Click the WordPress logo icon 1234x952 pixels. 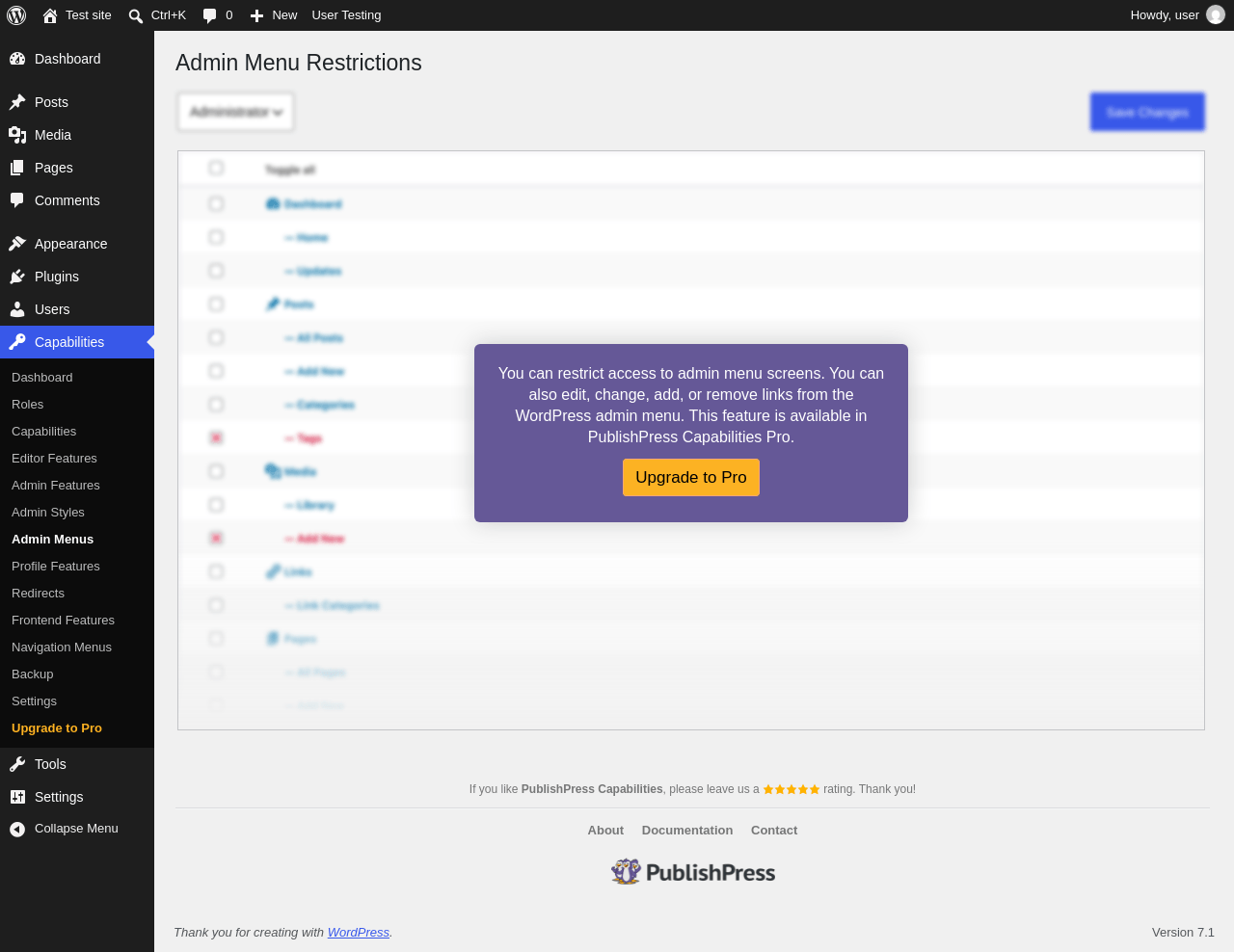point(16,15)
